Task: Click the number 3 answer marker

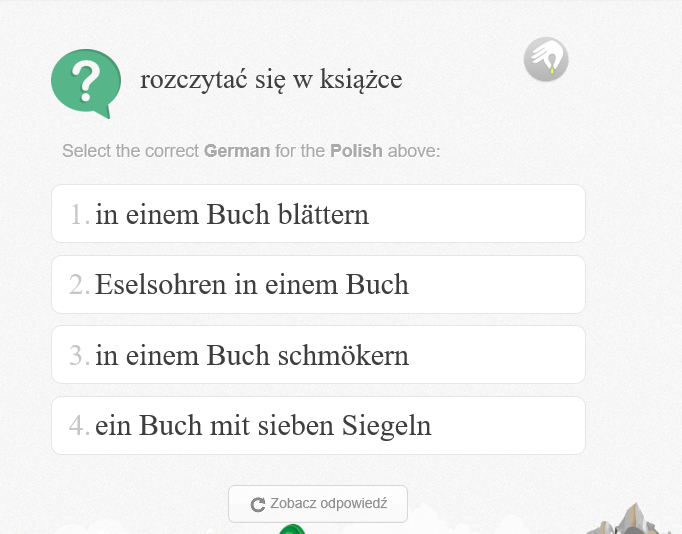Action: [x=80, y=355]
